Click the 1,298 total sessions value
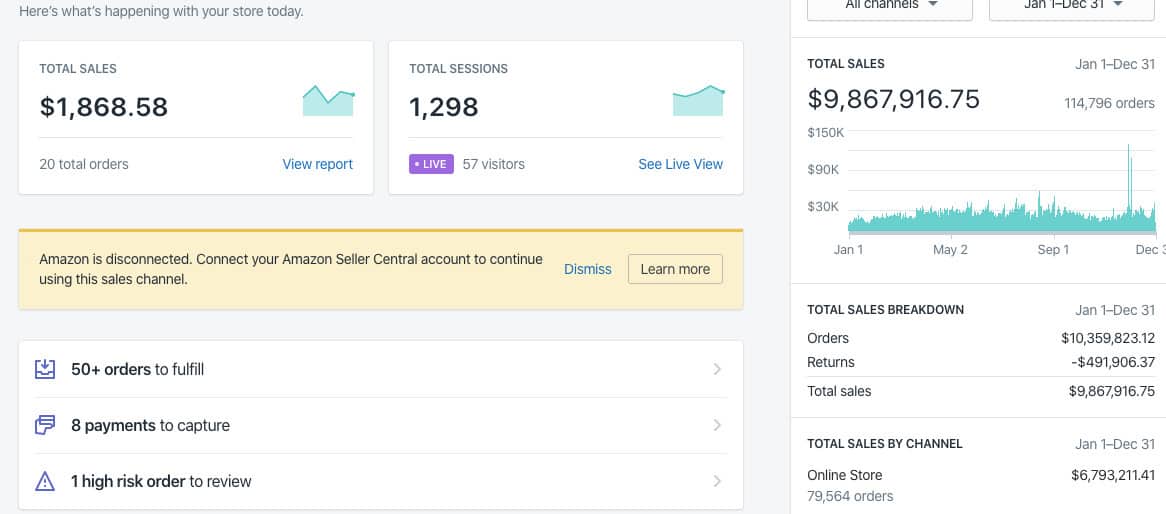Image resolution: width=1166 pixels, height=514 pixels. 444,107
